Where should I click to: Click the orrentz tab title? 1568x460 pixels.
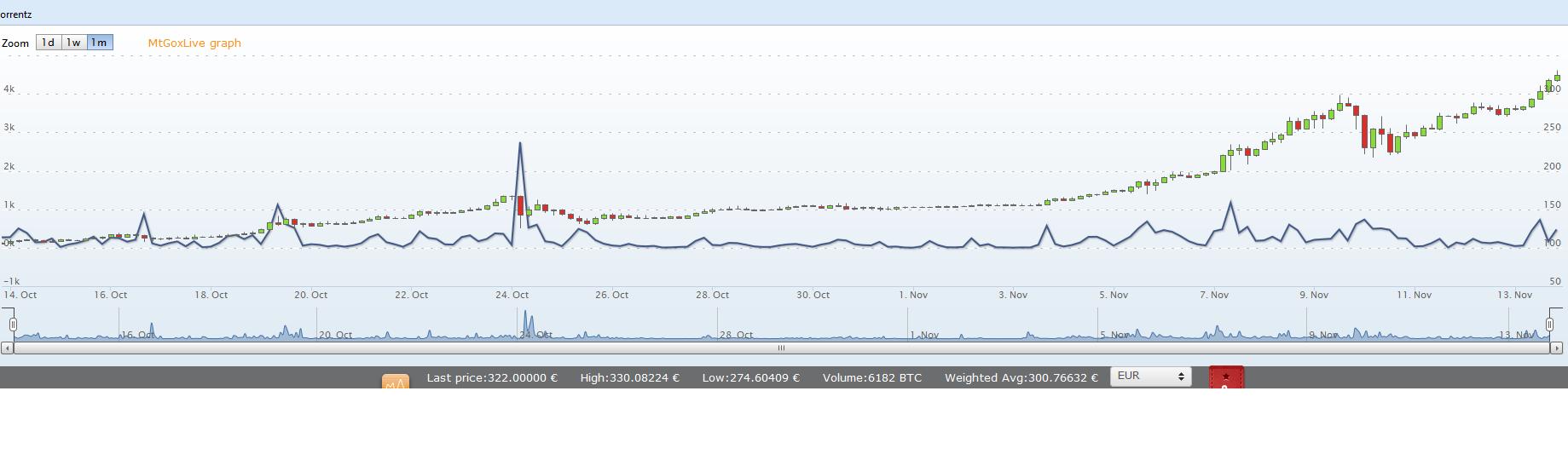pyautogui.click(x=16, y=14)
